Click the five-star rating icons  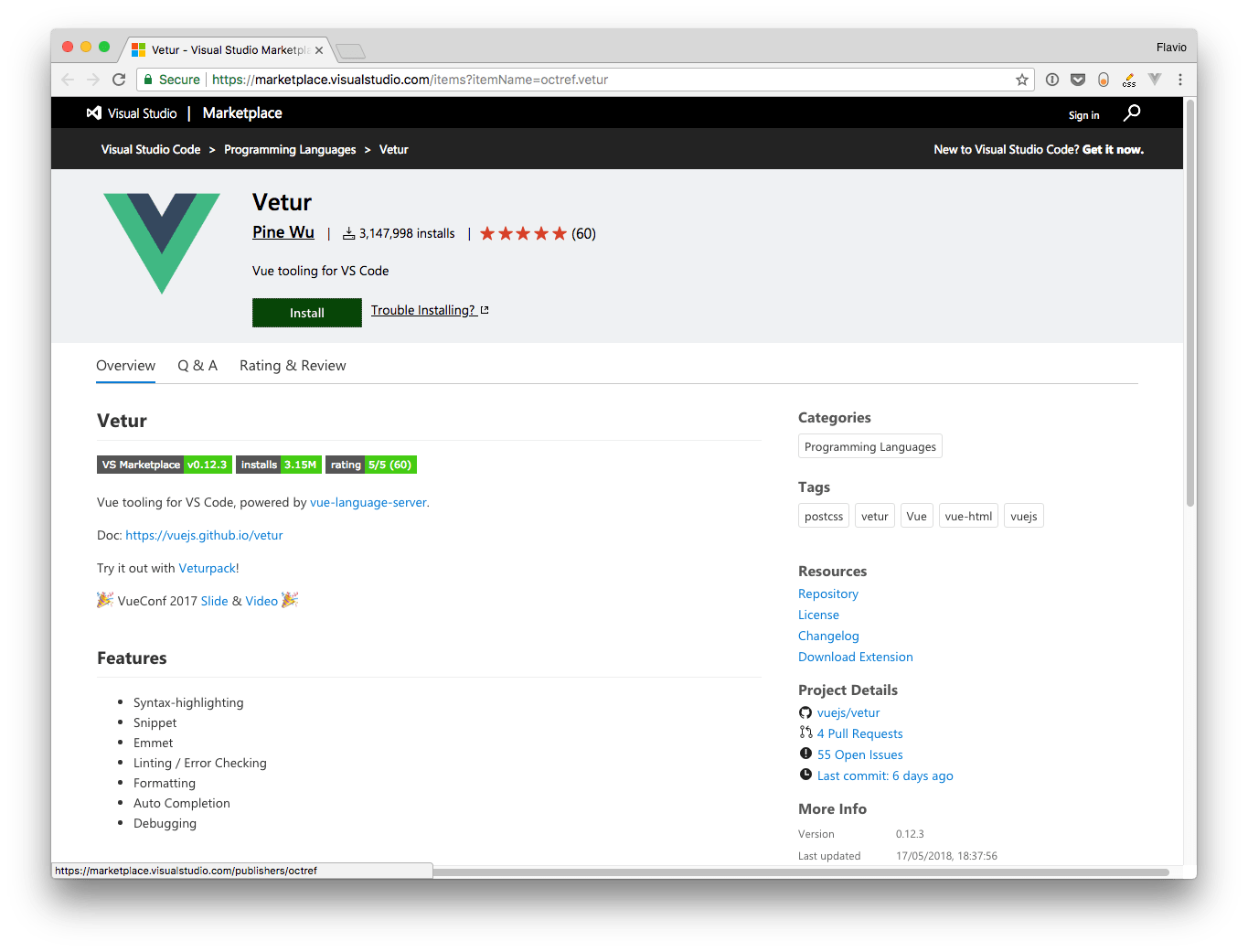(x=523, y=233)
